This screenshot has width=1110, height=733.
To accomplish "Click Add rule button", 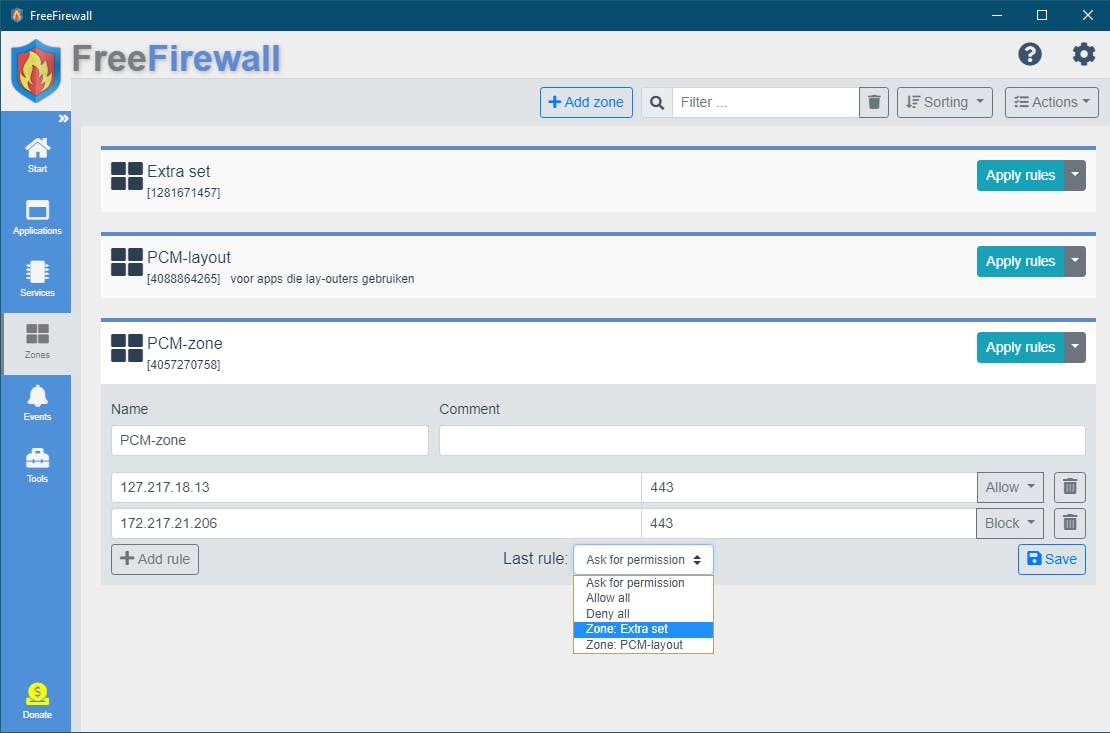I will tap(155, 559).
